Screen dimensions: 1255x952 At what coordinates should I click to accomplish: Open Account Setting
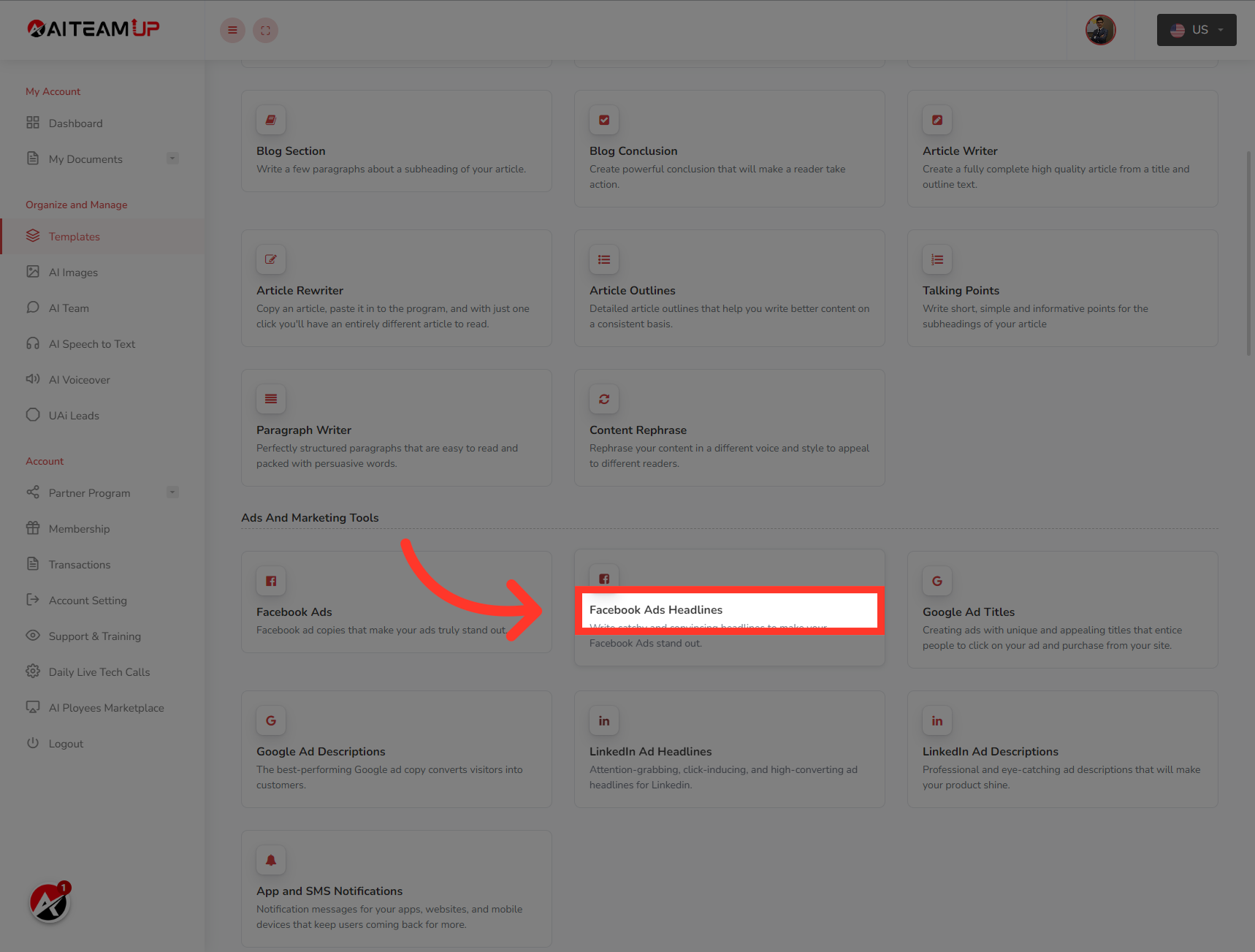(87, 600)
